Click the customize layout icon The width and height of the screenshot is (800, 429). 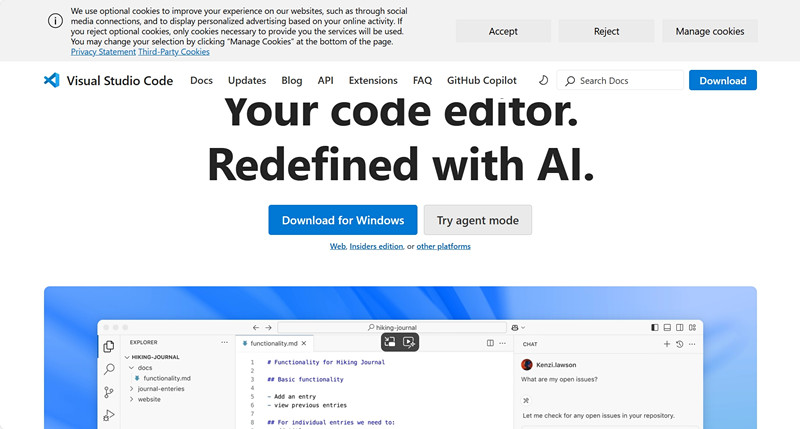(692, 327)
